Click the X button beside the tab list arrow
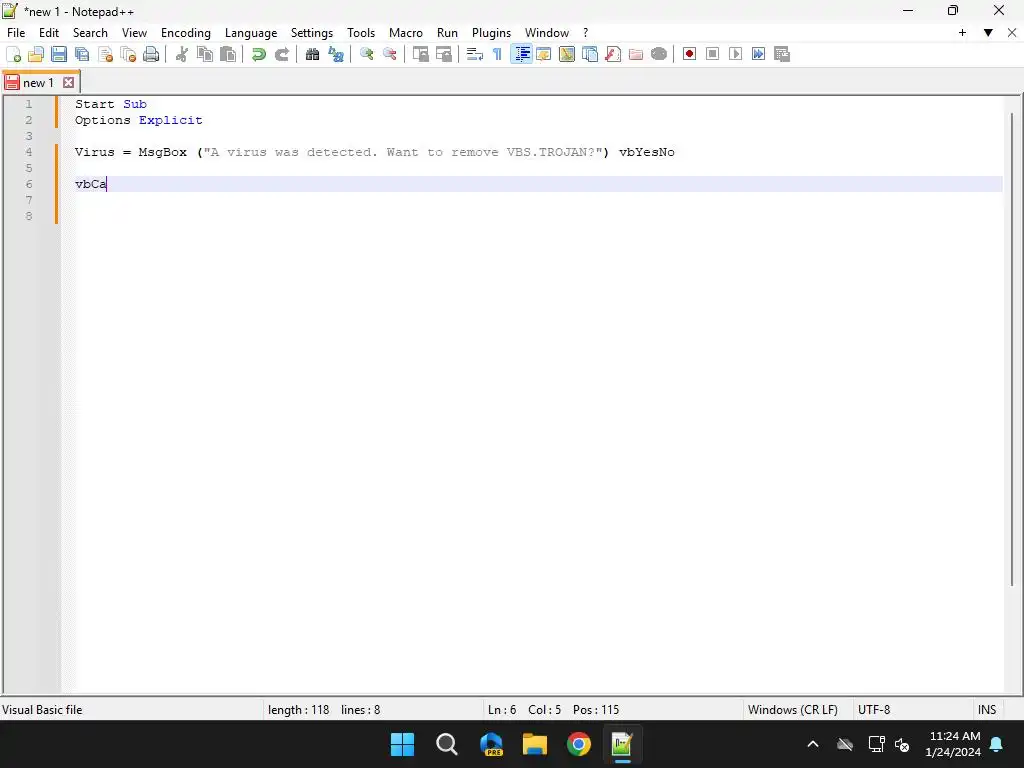Screen dimensions: 1024x768 tap(1012, 33)
